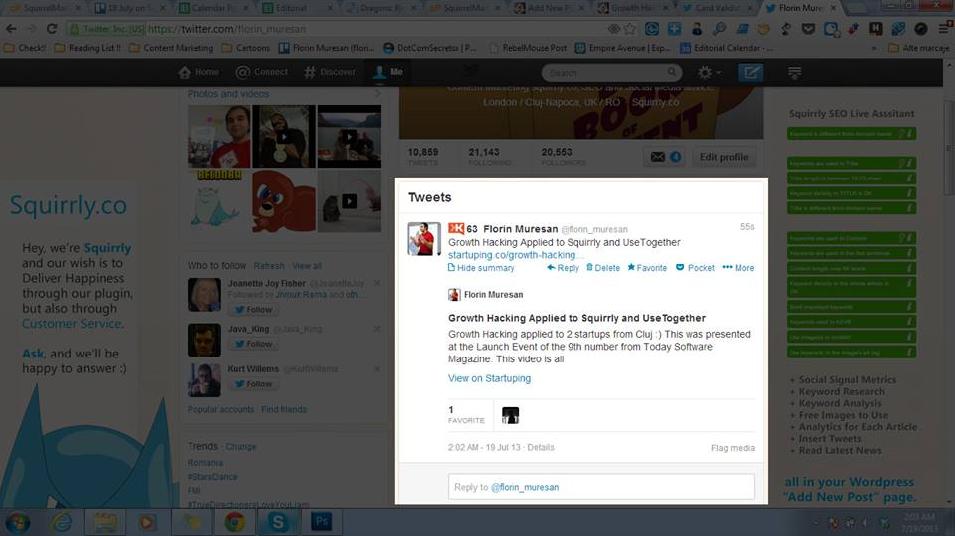The height and width of the screenshot is (536, 955).
Task: Open the tweets count stat
Action: coord(423,157)
